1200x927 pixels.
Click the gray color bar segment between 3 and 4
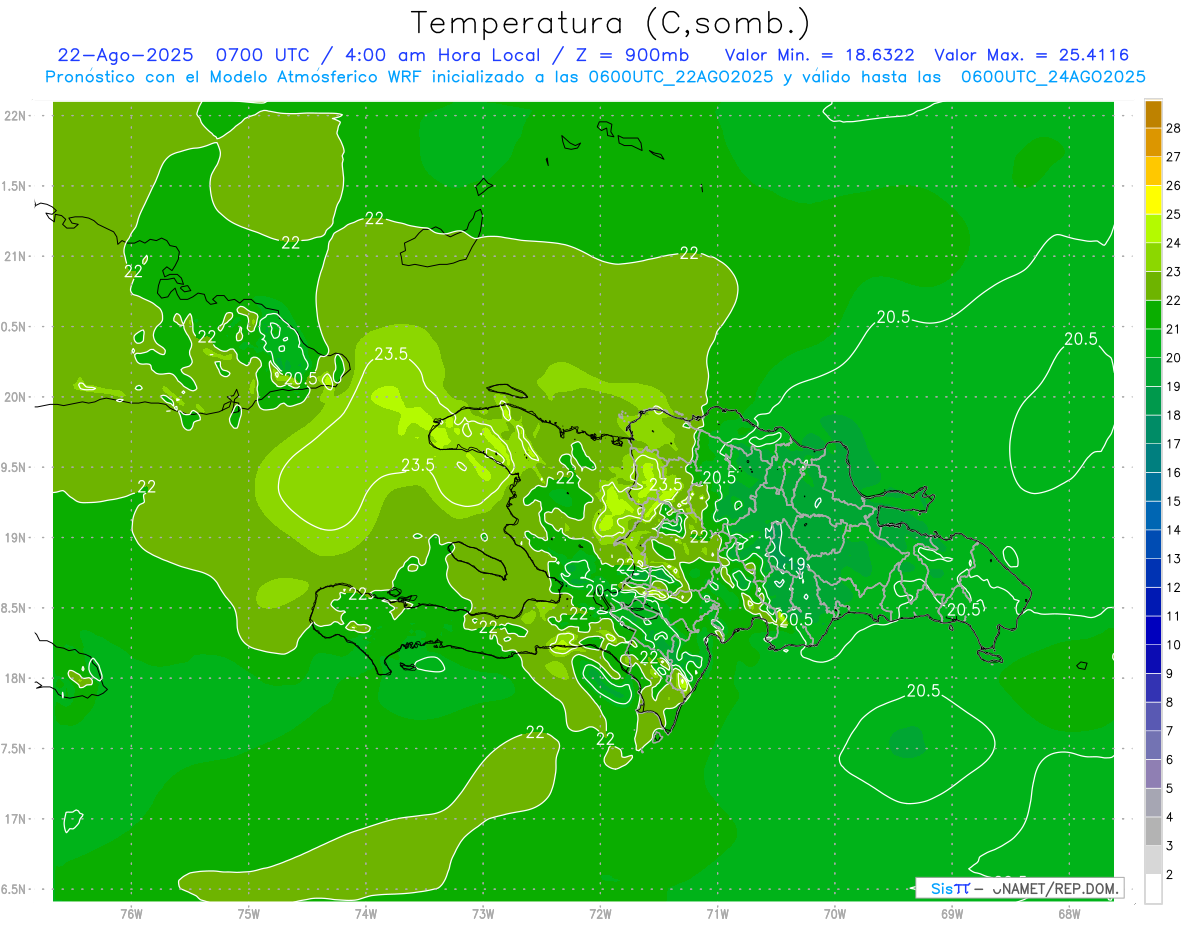point(1153,831)
